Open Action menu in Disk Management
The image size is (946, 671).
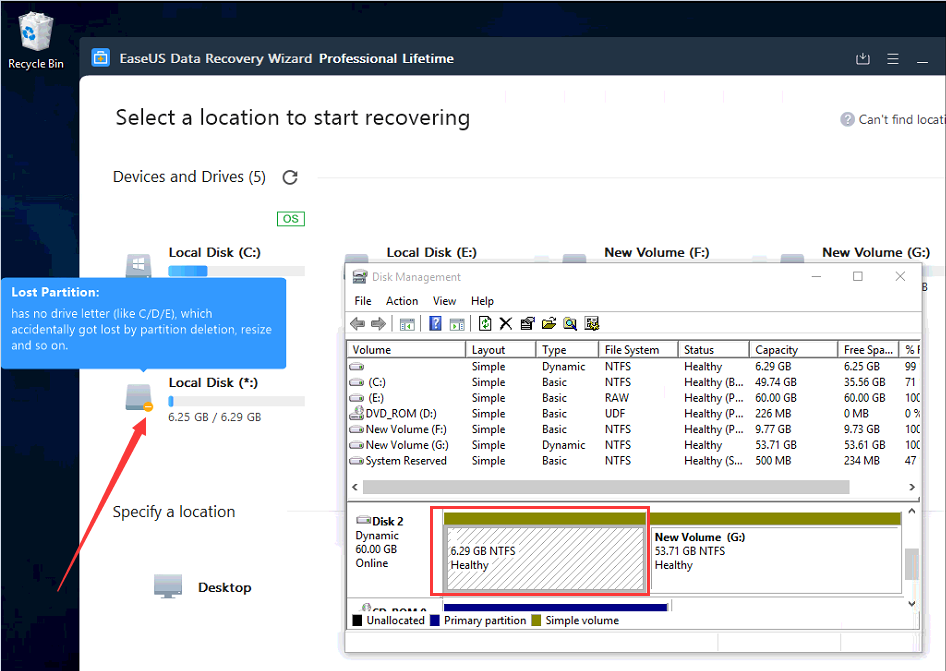click(402, 301)
